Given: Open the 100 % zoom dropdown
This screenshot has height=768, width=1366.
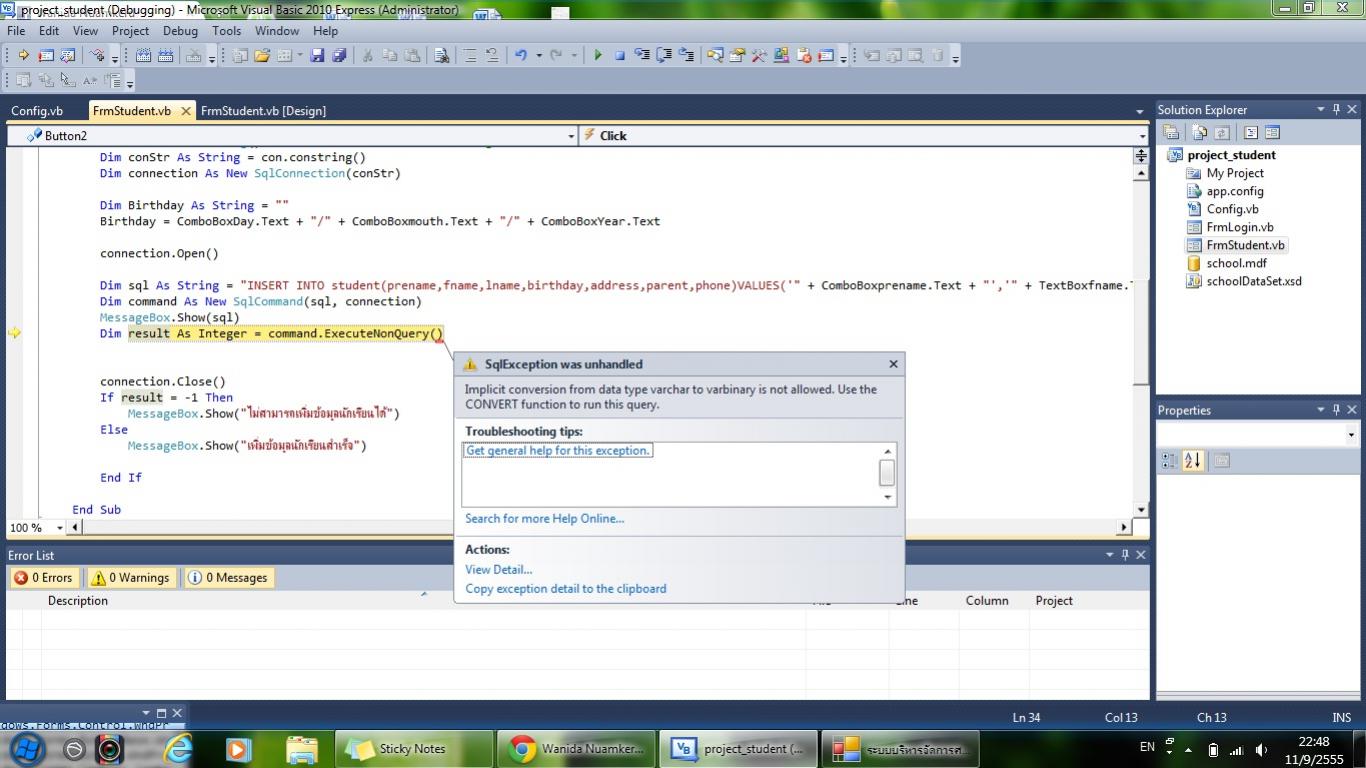Looking at the screenshot, I should 60,527.
